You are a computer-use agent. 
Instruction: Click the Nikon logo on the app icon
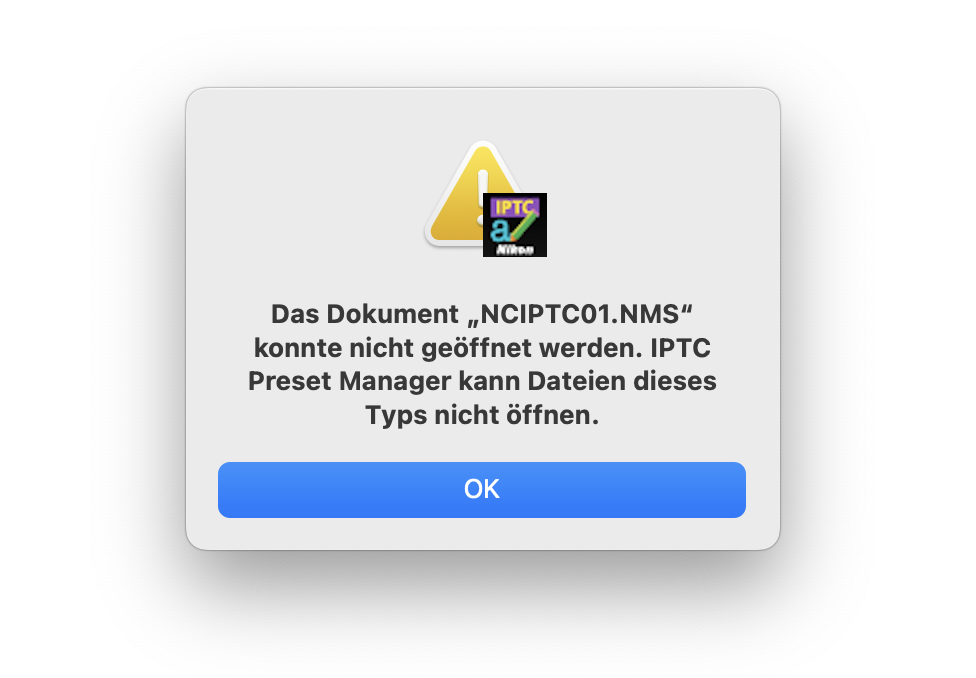point(515,250)
